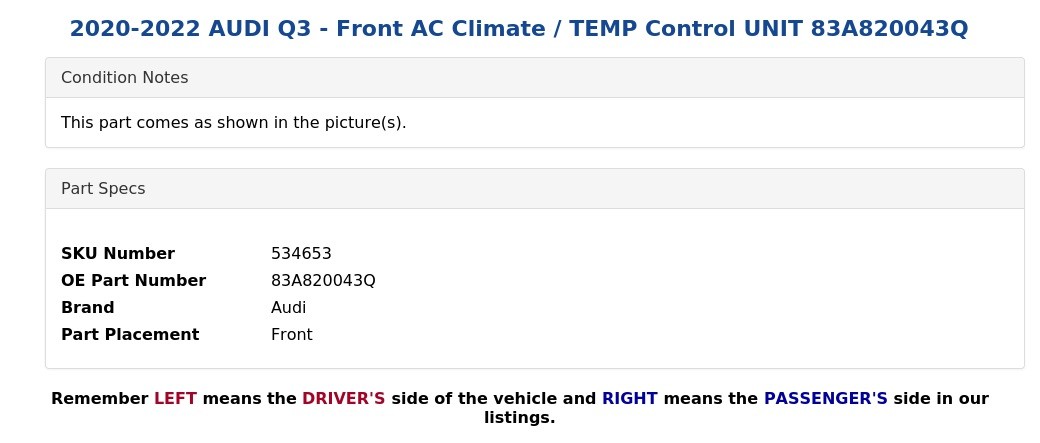Screen dimensions: 1040x443
Task: Select the Condition Notes panel header
Action: (x=535, y=78)
